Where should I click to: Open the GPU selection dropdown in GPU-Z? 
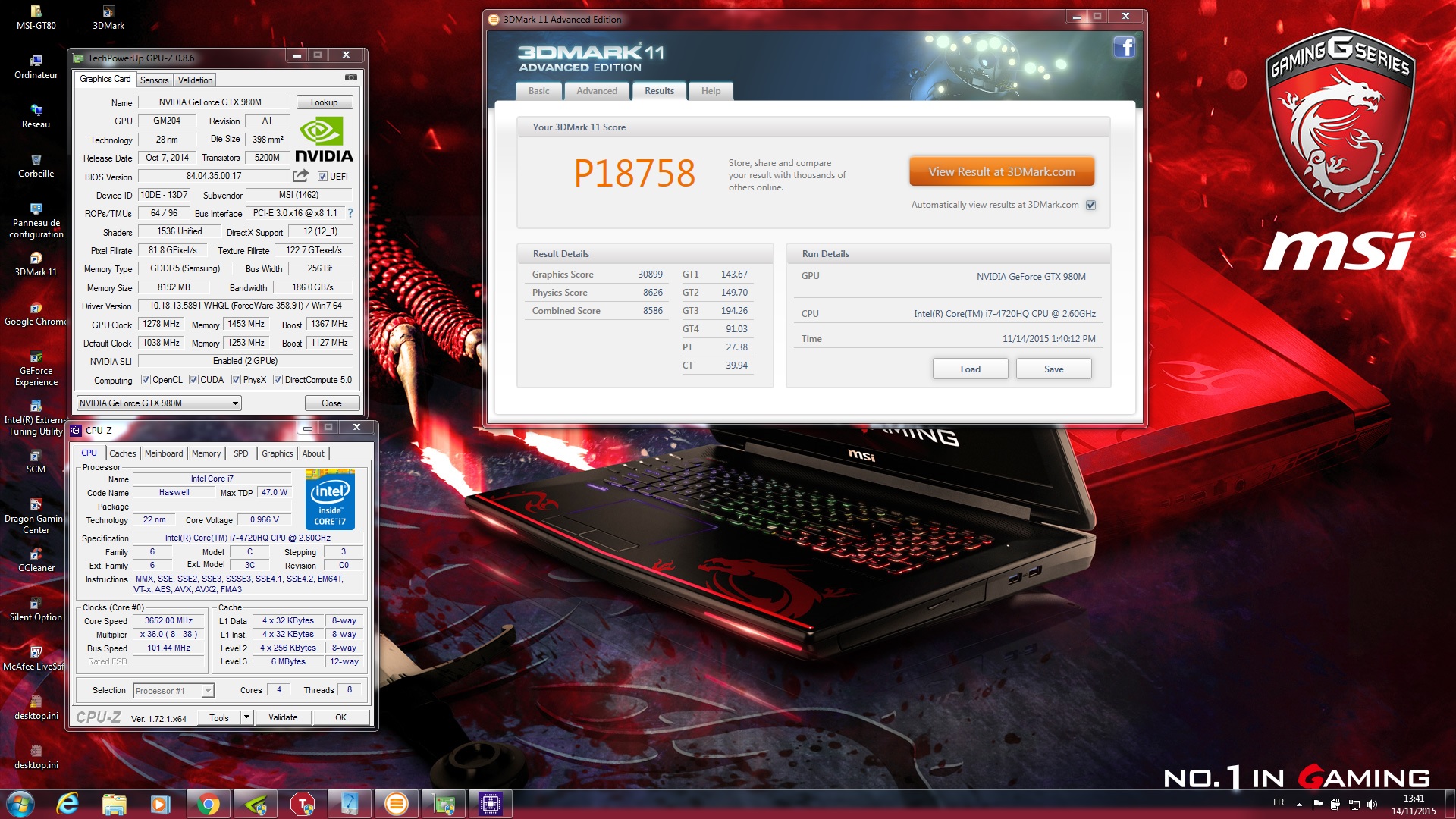pos(158,403)
